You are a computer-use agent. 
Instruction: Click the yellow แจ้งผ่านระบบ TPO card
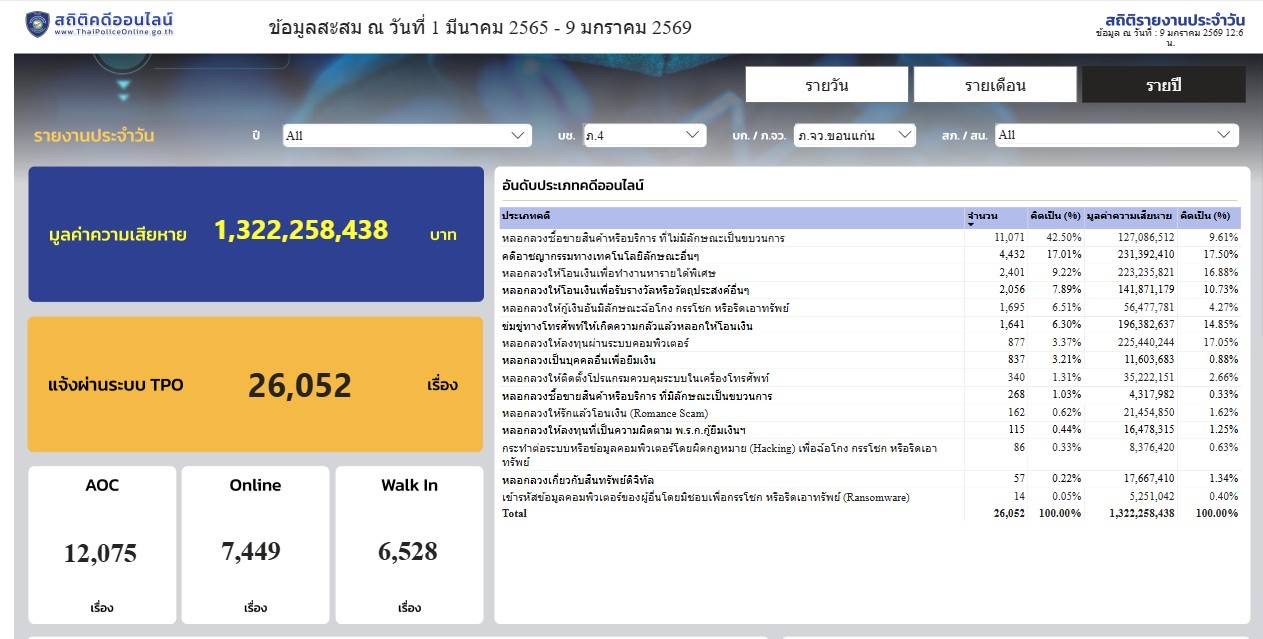tap(256, 385)
